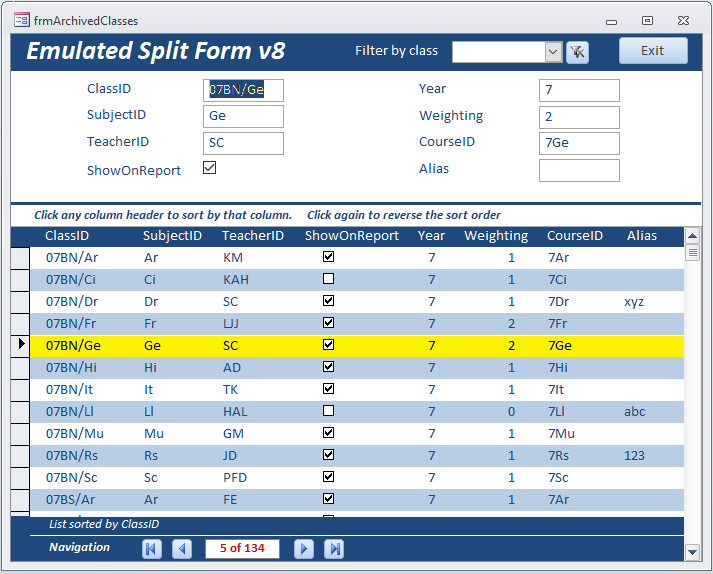The height and width of the screenshot is (574, 713).
Task: Click alias abc in row 07BN/Ll
Action: point(634,412)
